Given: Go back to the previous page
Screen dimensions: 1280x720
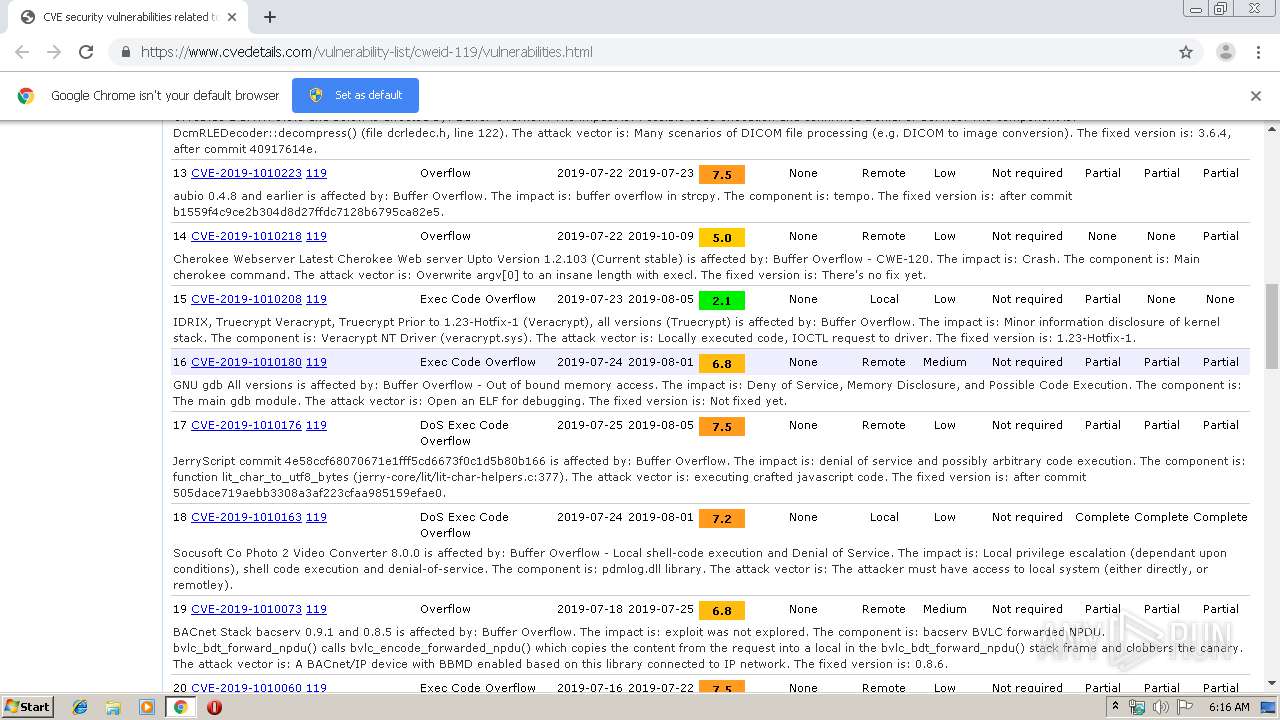Looking at the screenshot, I should pyautogui.click(x=22, y=52).
